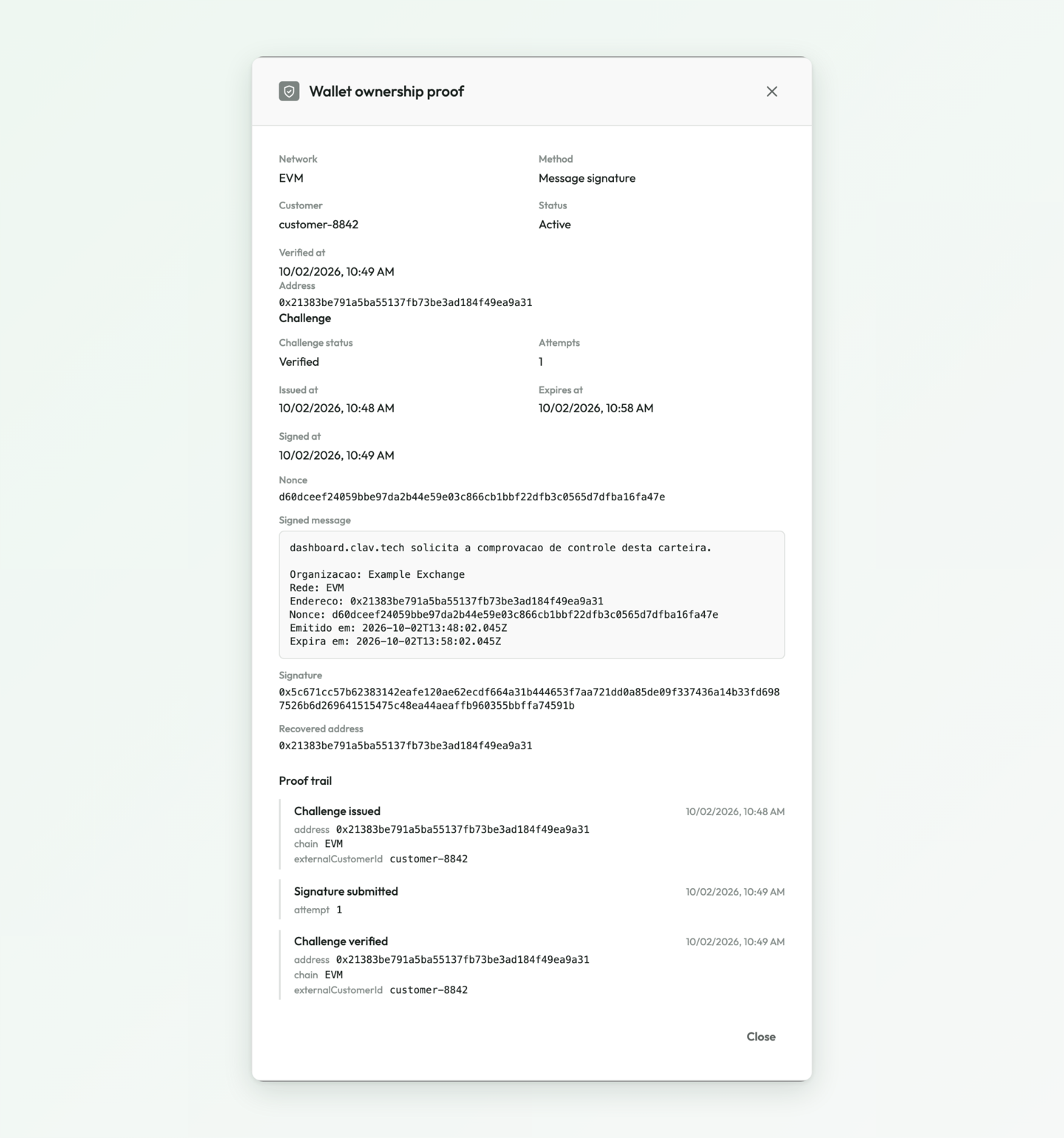Click the Challenge status value 'Verified'
The height and width of the screenshot is (1138, 1064).
coord(299,361)
